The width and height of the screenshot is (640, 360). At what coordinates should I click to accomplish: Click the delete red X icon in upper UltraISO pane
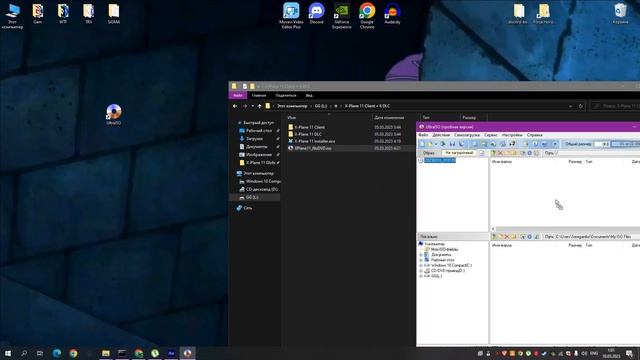(x=501, y=153)
